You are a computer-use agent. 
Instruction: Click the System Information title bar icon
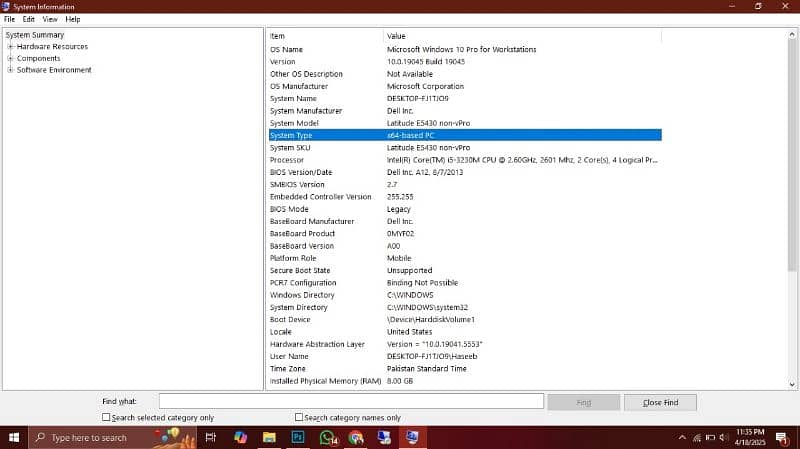pos(6,6)
